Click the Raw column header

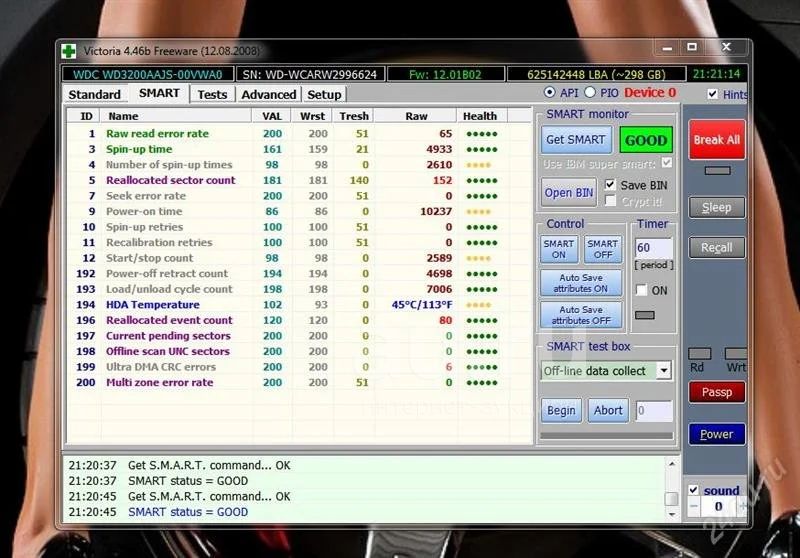tap(416, 116)
